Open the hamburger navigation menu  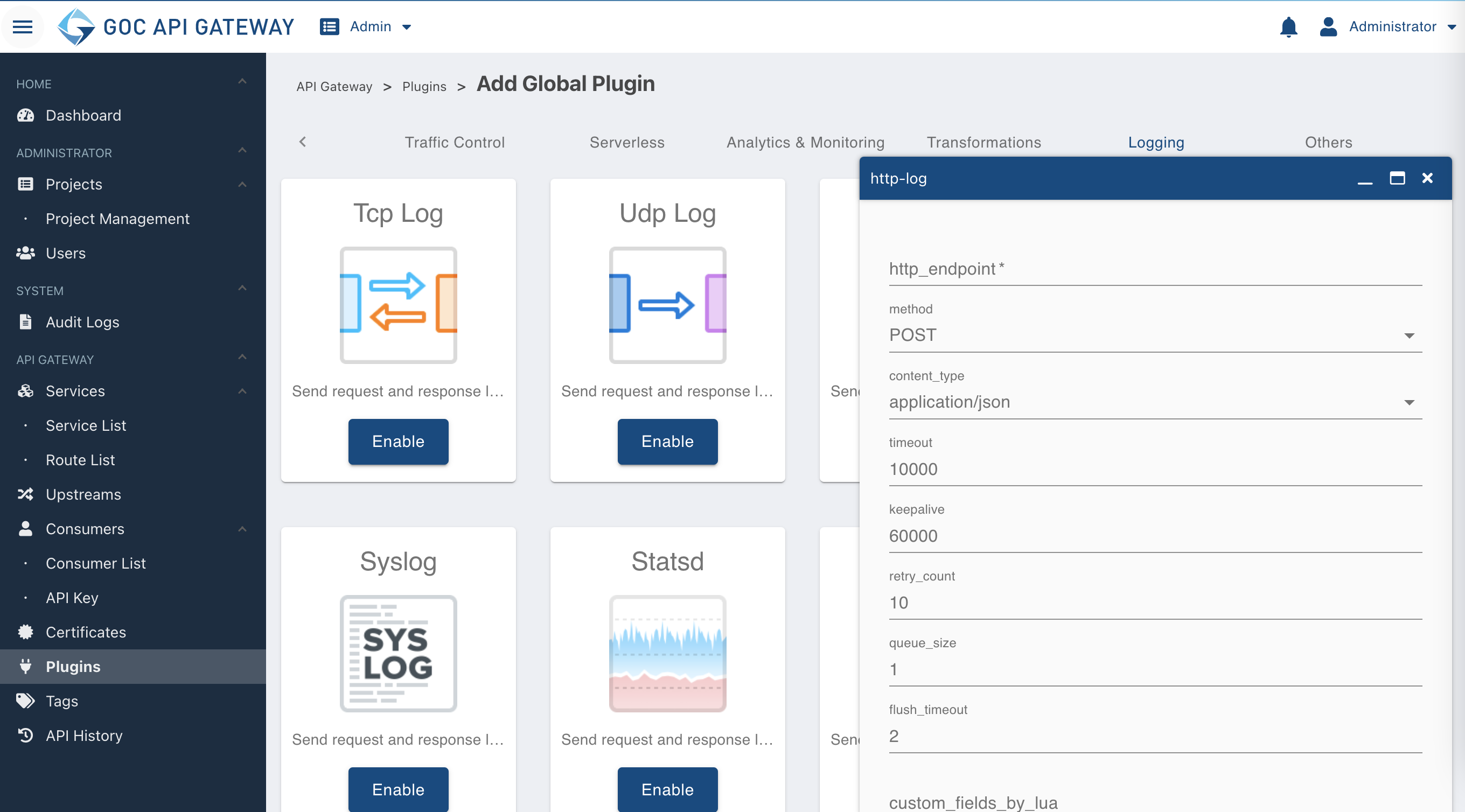23,27
